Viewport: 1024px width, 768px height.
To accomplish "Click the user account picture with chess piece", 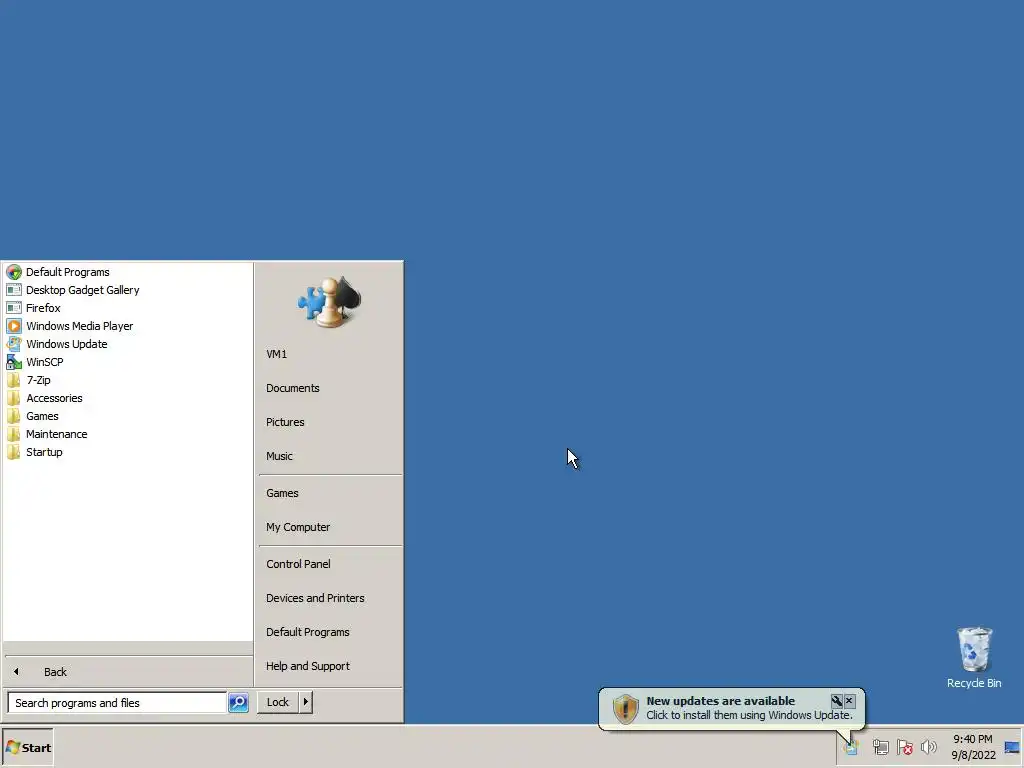I will 329,301.
